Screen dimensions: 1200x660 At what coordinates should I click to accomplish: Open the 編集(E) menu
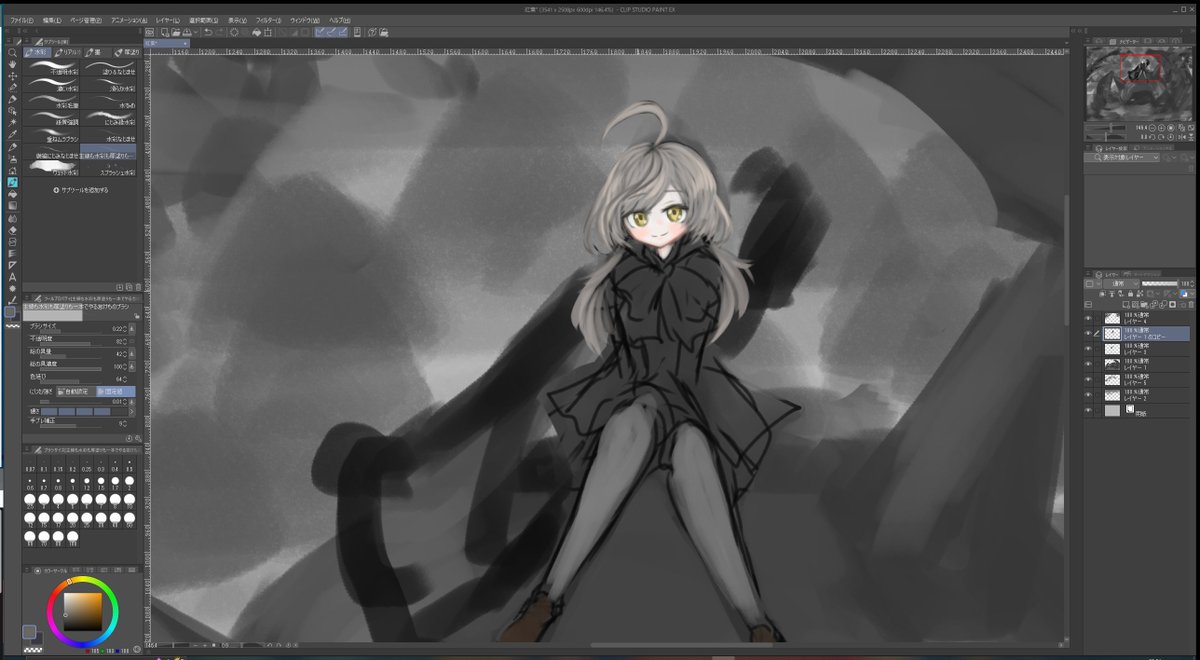tap(51, 20)
